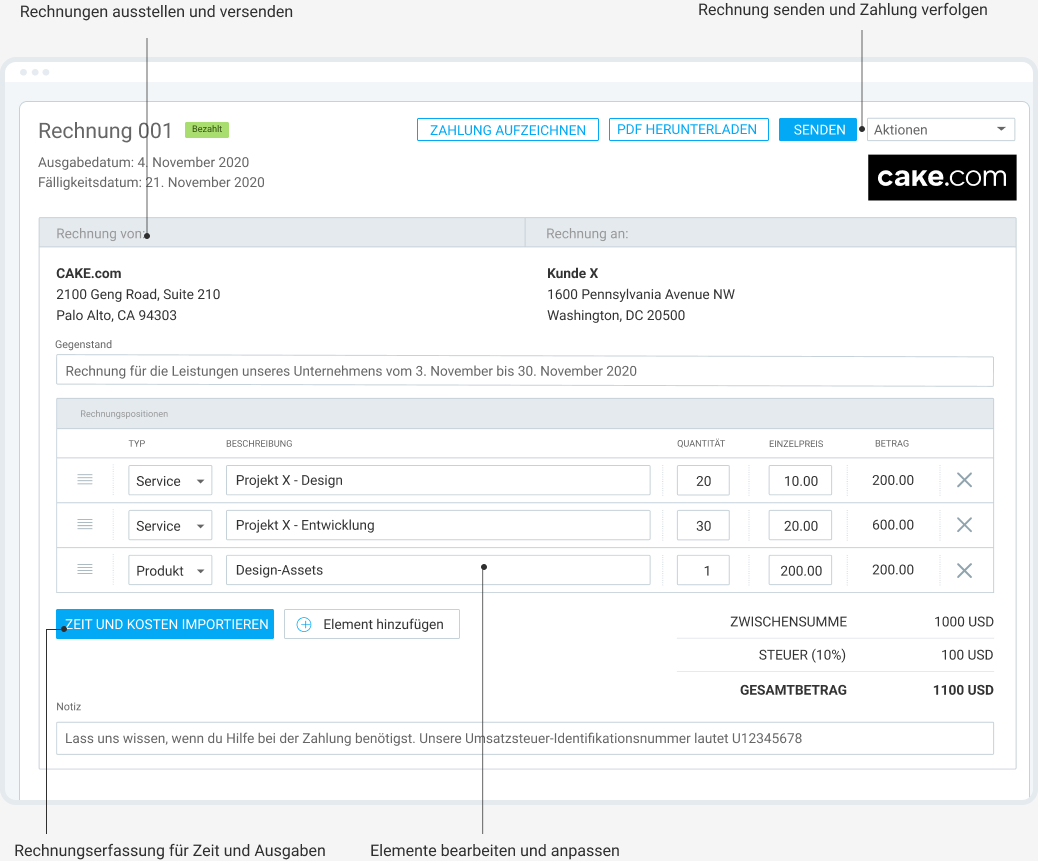The height and width of the screenshot is (861, 1038).
Task: Click into the Notiz text field
Action: click(524, 738)
